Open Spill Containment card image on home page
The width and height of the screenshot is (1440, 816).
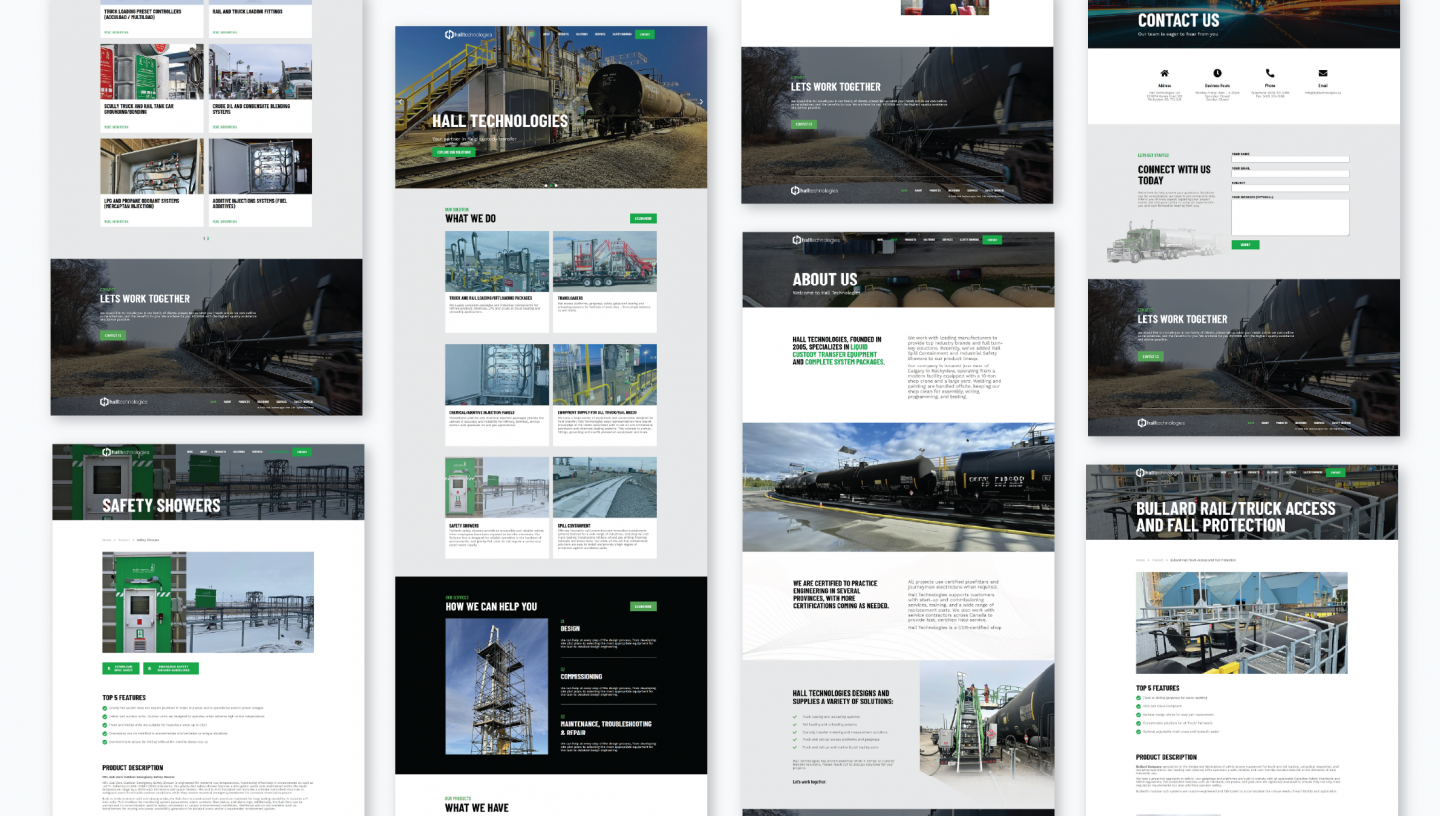tap(605, 487)
